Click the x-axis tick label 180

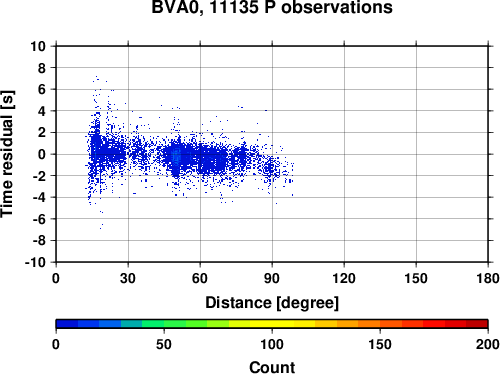tap(488, 278)
